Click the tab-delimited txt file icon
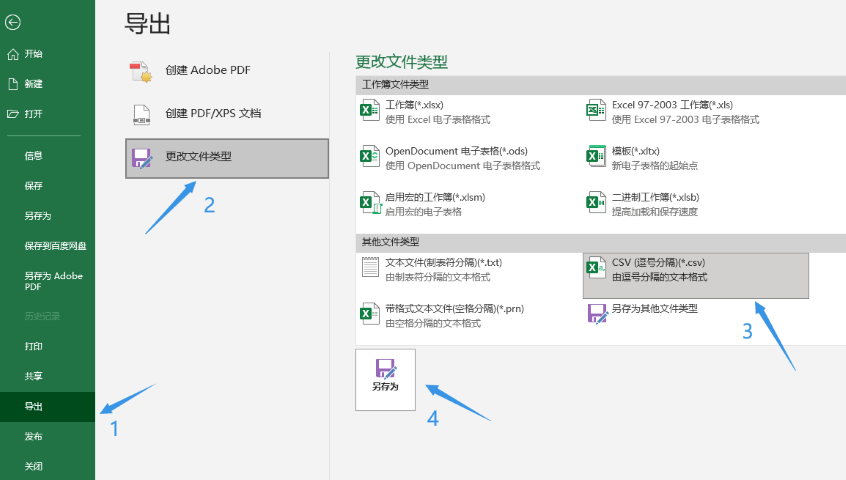 click(x=370, y=267)
